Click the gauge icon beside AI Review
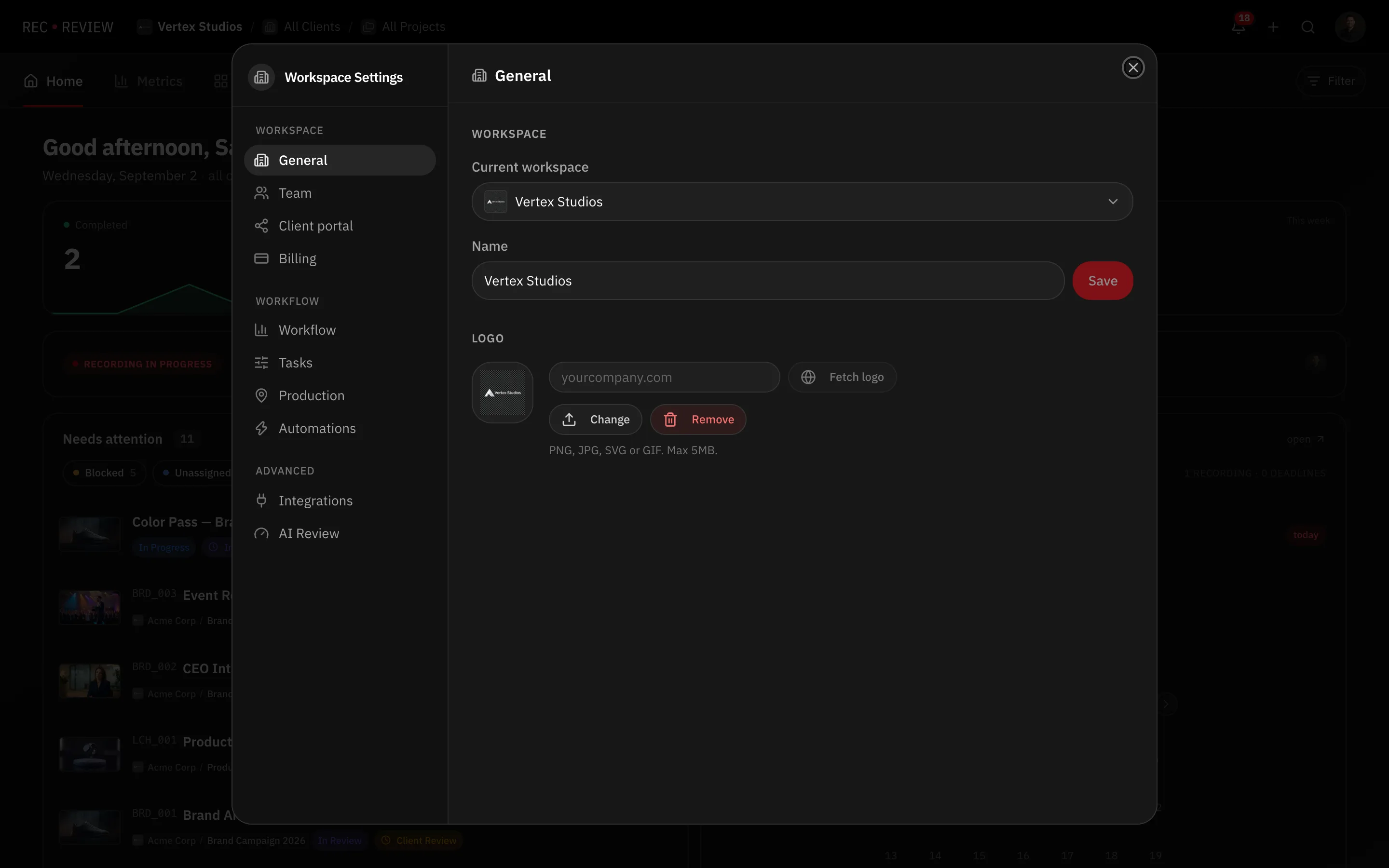Screen dimensions: 1389x868 261,533
